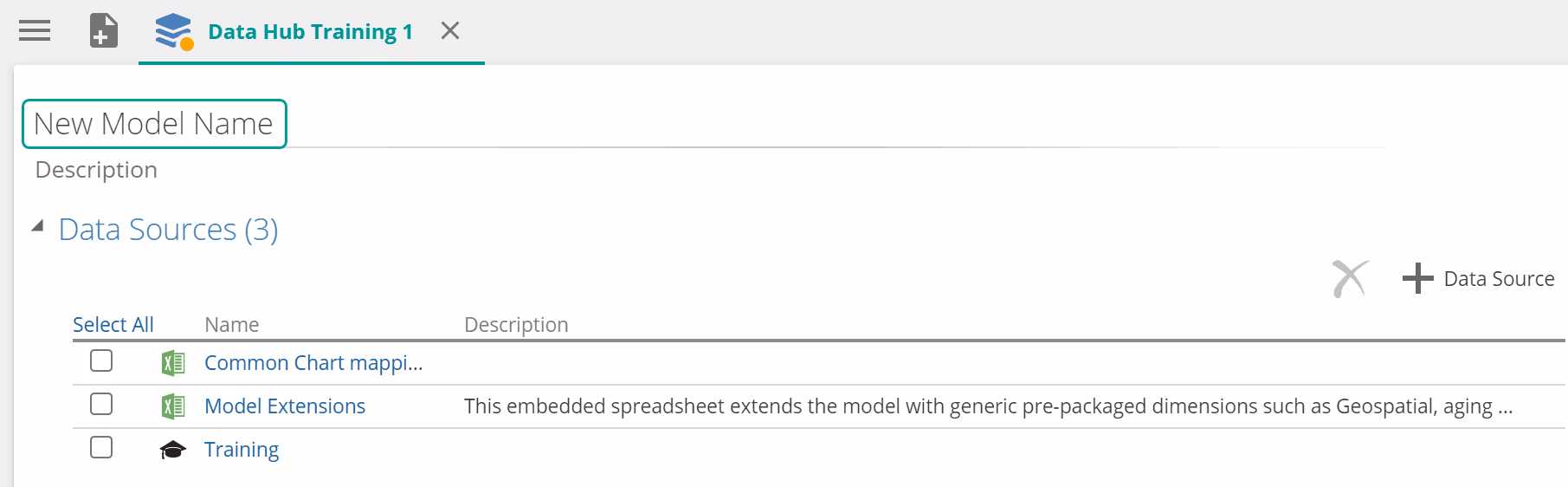This screenshot has width=1568, height=487.
Task: Click the plus icon to add Data Source
Action: point(1417,279)
